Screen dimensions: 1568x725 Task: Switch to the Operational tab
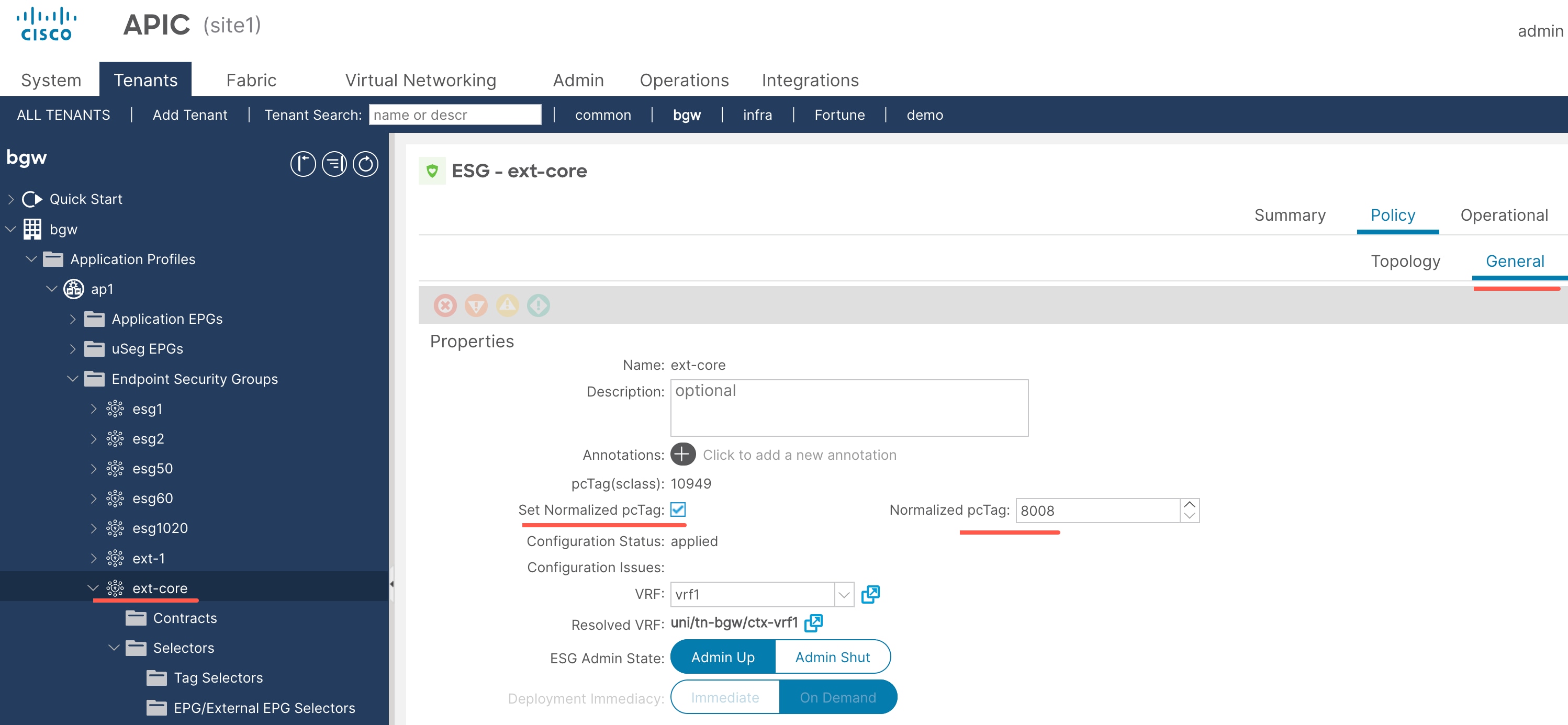pyautogui.click(x=1504, y=216)
